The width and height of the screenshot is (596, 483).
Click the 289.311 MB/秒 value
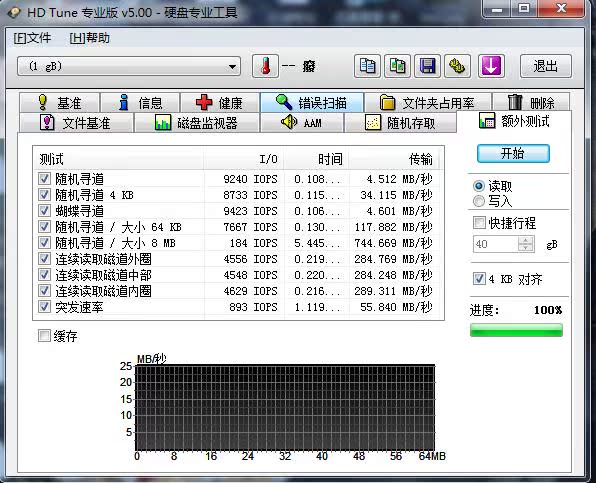coord(393,291)
